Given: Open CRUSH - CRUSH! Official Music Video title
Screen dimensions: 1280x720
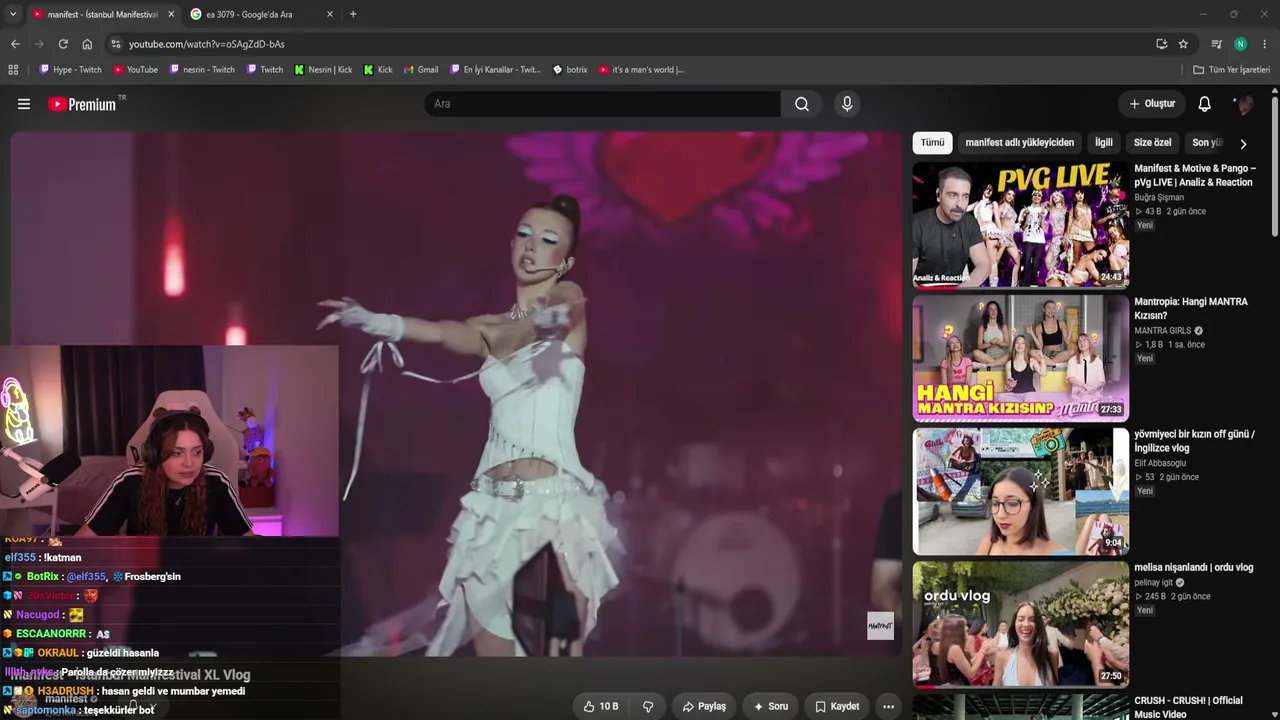Looking at the screenshot, I should [x=1188, y=707].
